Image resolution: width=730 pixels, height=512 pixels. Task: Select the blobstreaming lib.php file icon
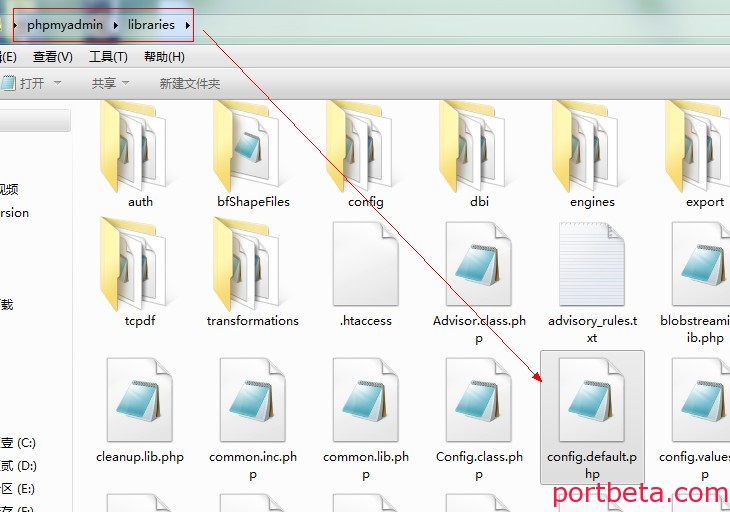pyautogui.click(x=701, y=264)
